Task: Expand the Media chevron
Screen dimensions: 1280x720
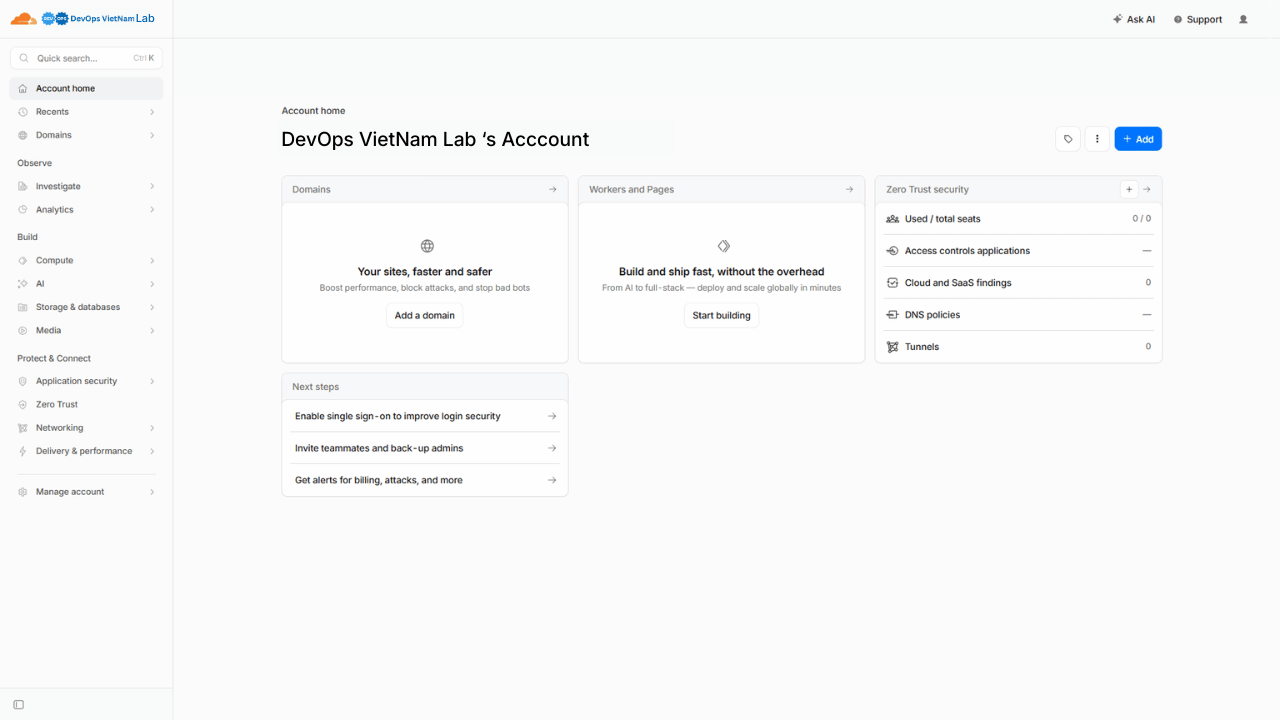Action: [152, 330]
